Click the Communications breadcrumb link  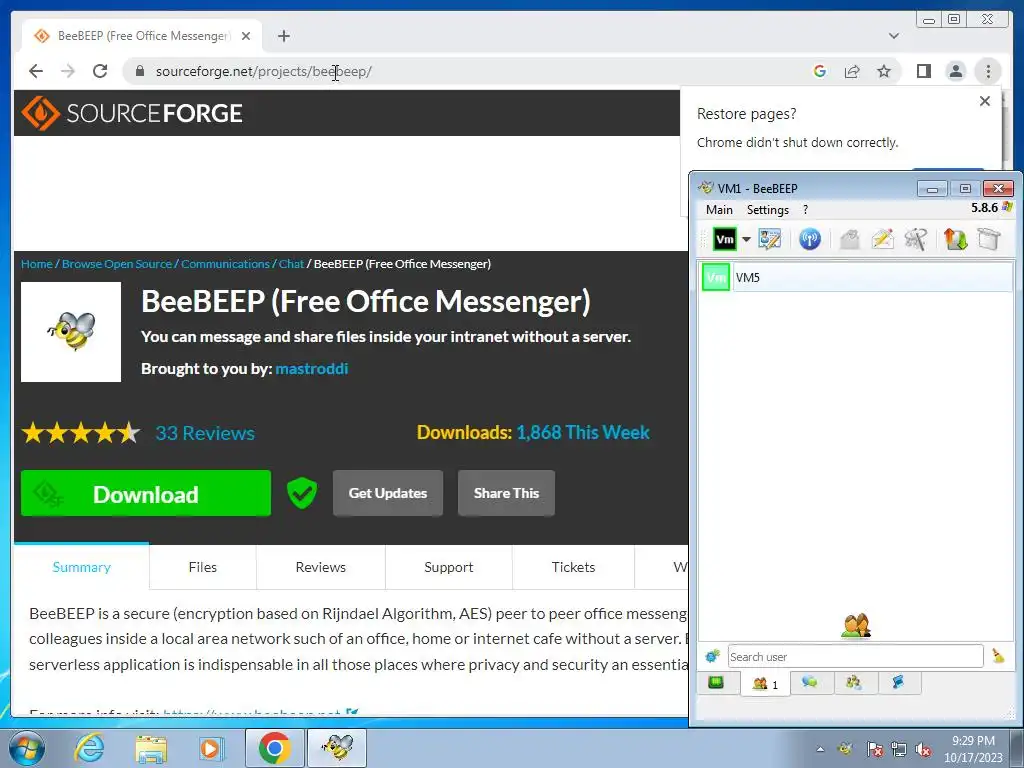coord(225,264)
